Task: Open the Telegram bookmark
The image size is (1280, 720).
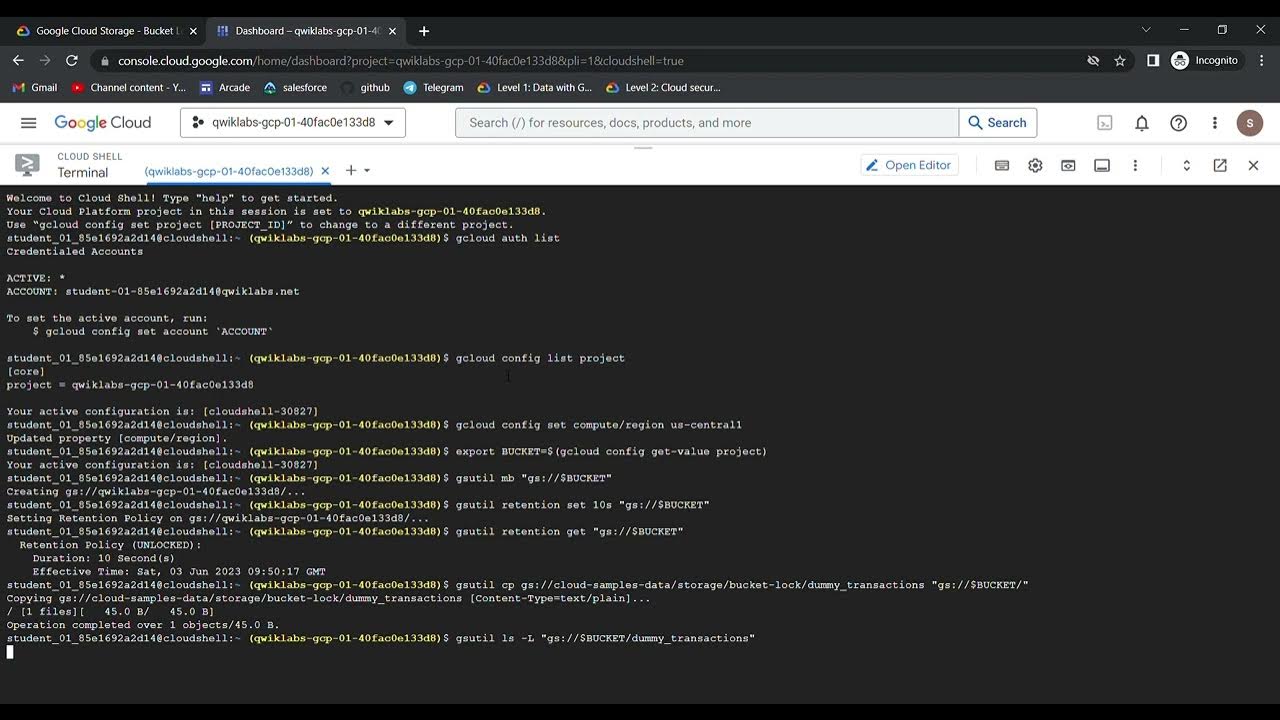Action: click(x=434, y=88)
